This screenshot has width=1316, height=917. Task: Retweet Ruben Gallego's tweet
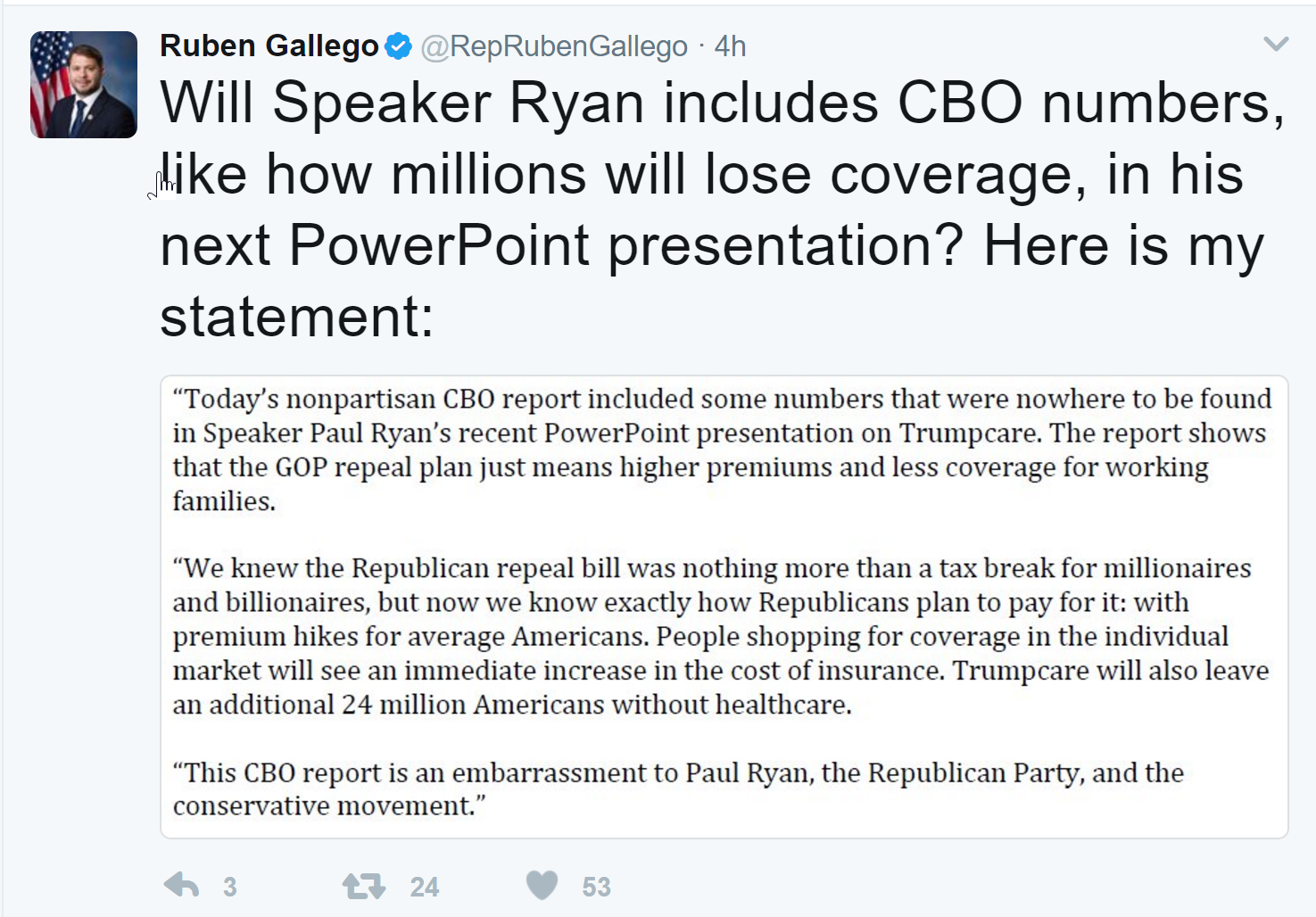[x=363, y=886]
